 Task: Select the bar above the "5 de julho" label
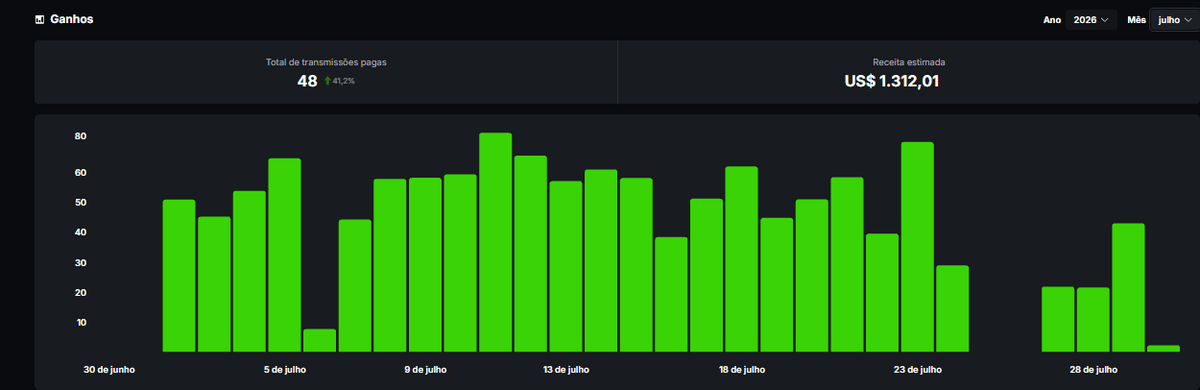(284, 255)
